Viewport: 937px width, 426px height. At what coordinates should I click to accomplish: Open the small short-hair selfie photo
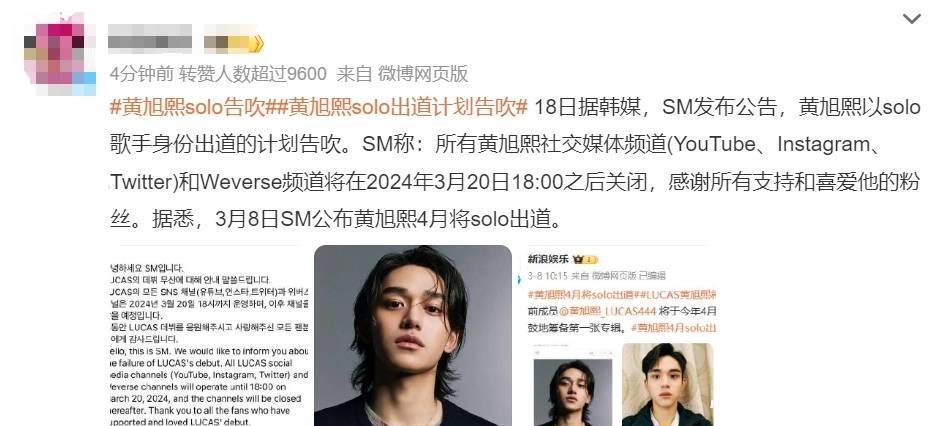pos(667,384)
